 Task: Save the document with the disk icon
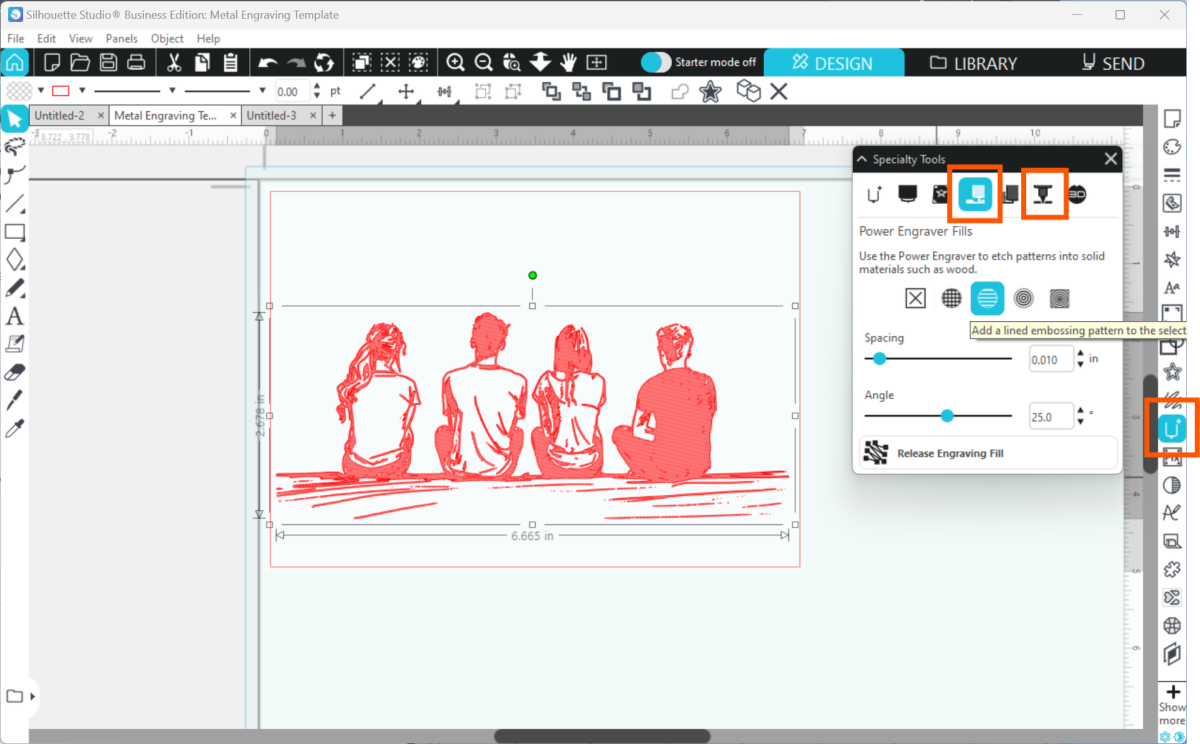[108, 62]
